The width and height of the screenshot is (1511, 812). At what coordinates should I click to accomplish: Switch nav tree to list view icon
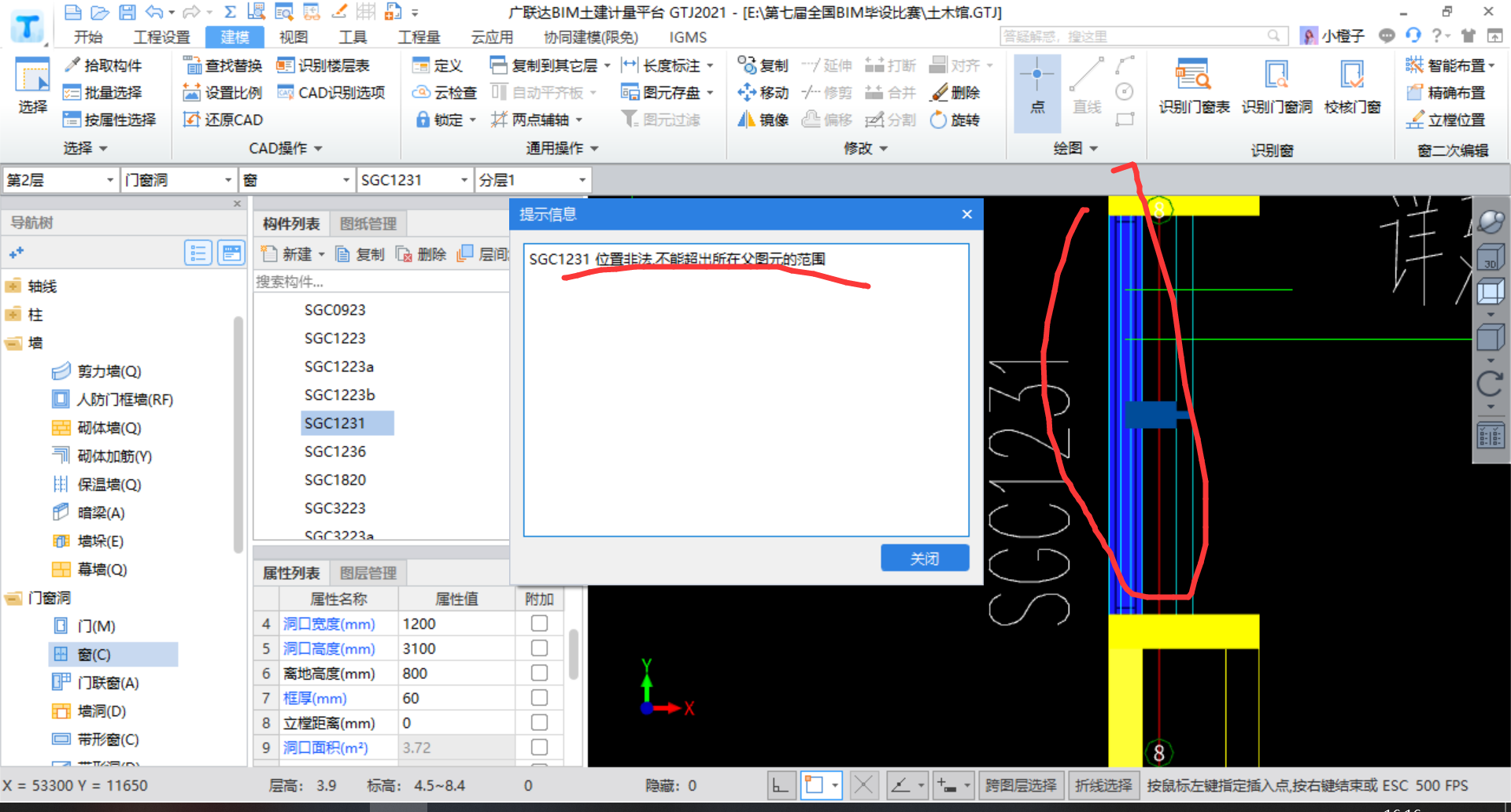click(198, 253)
